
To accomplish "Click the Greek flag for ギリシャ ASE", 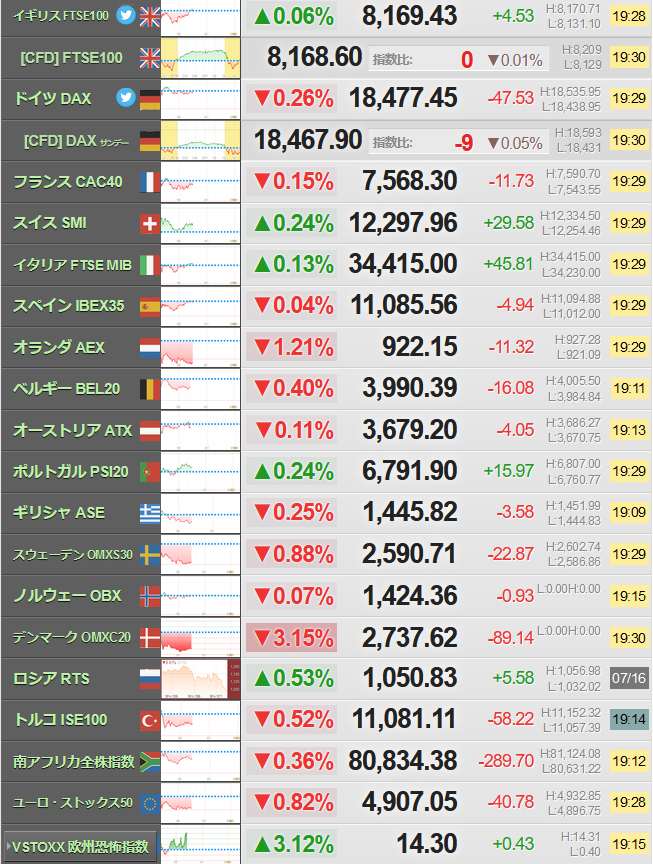I will [150, 514].
